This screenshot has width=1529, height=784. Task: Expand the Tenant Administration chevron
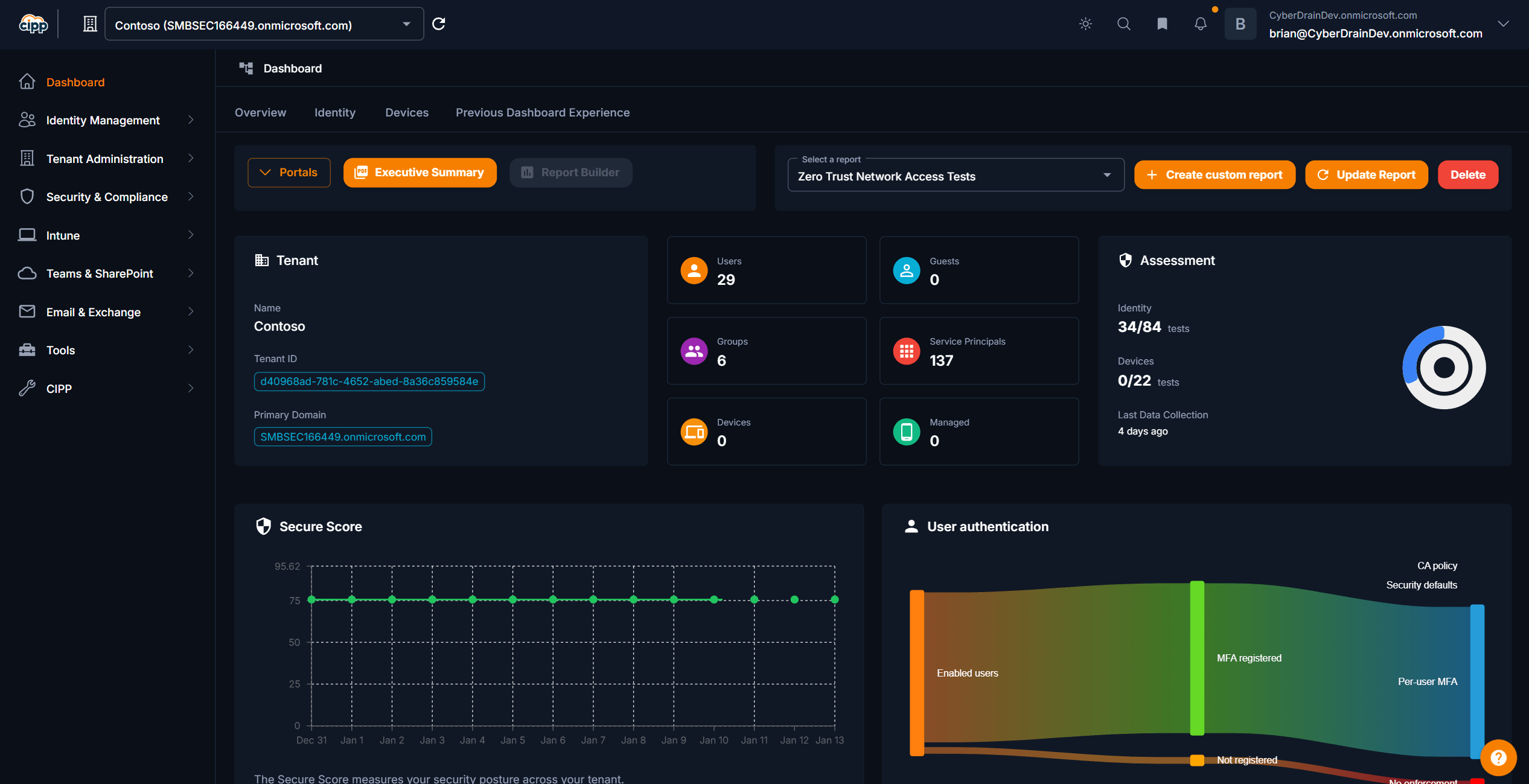pyautogui.click(x=191, y=158)
